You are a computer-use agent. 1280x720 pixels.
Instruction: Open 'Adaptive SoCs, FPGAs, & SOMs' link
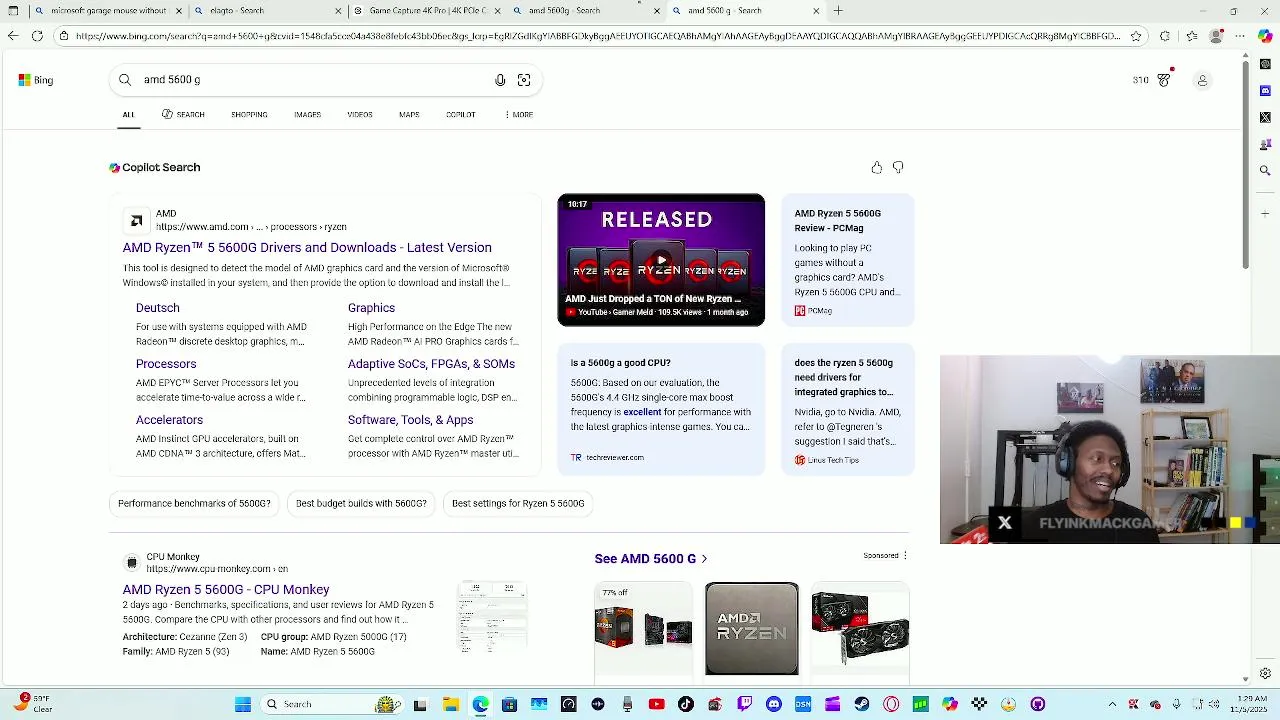coord(431,364)
